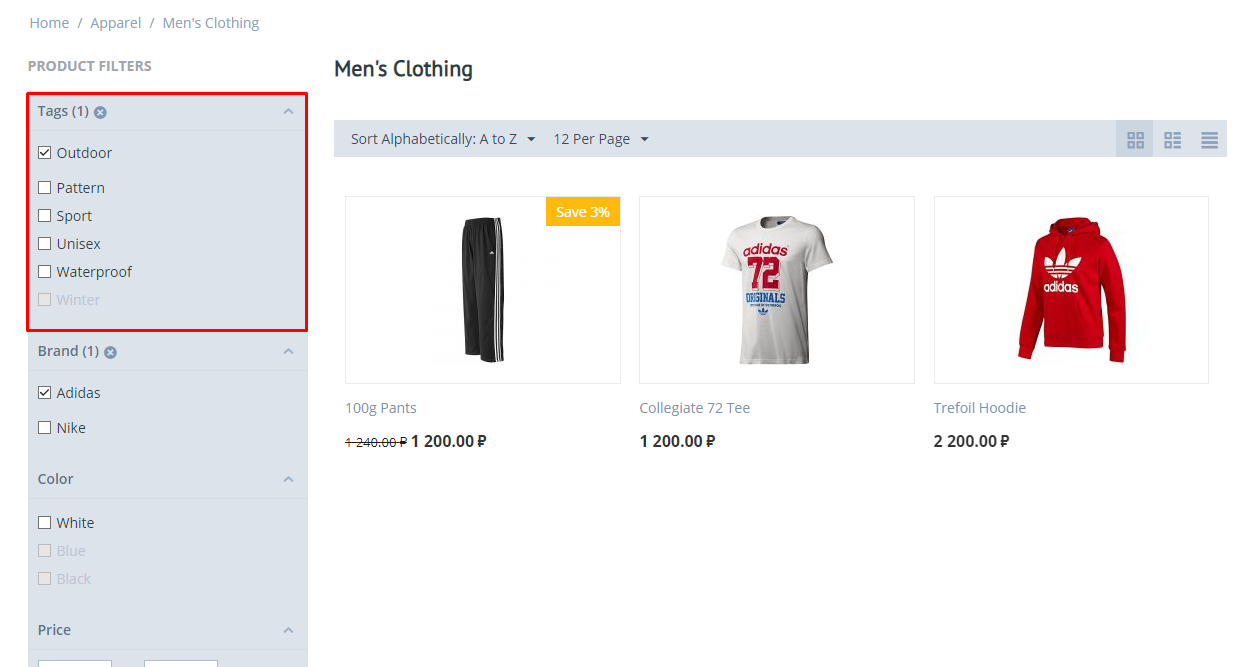Uncheck the Adidas brand checkbox
1246x667 pixels.
[x=44, y=393]
